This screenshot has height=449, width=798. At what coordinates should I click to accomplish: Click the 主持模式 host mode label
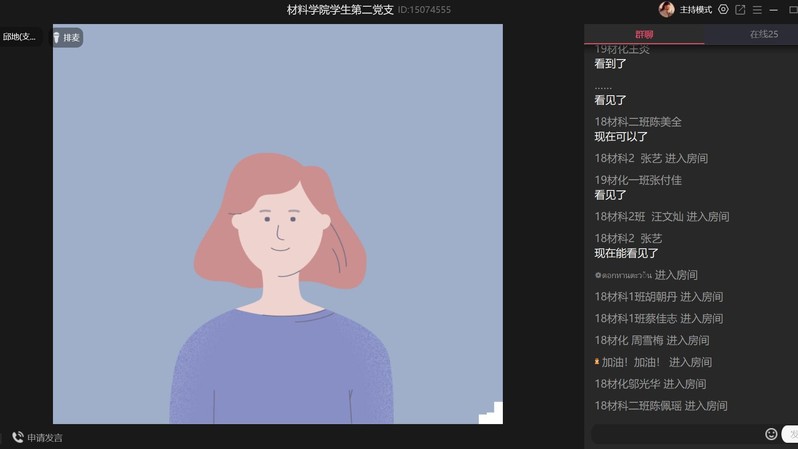point(696,10)
